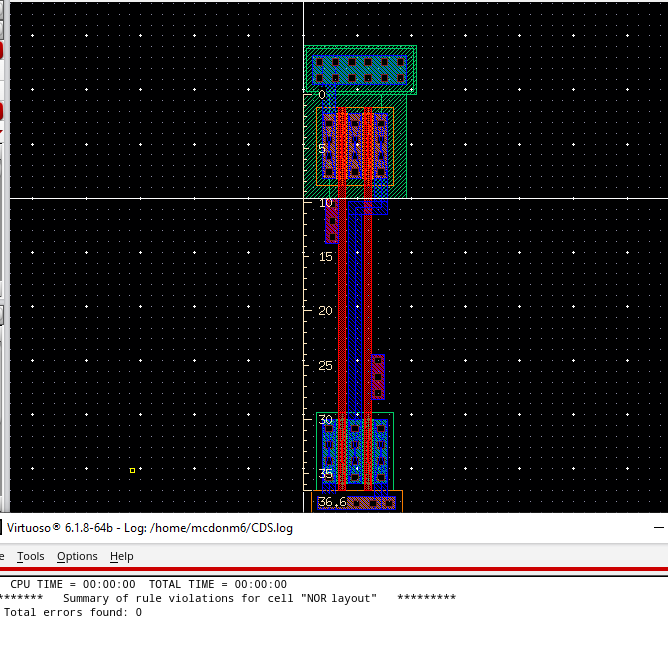This screenshot has height=645, width=668.
Task: Click the small yellow square marker
Action: coord(132,470)
